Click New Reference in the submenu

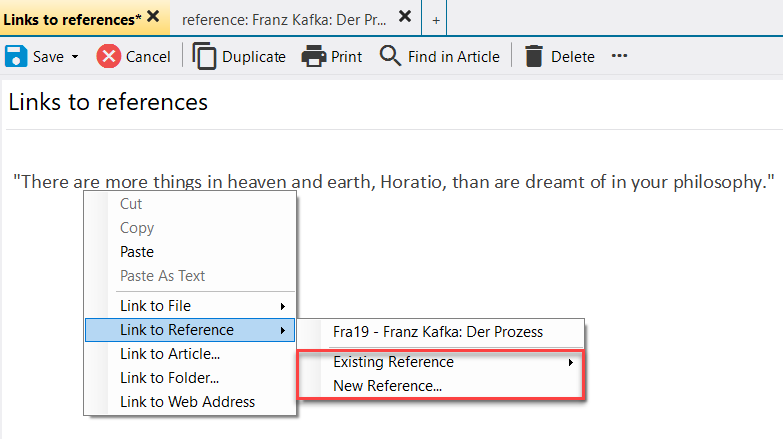point(387,386)
